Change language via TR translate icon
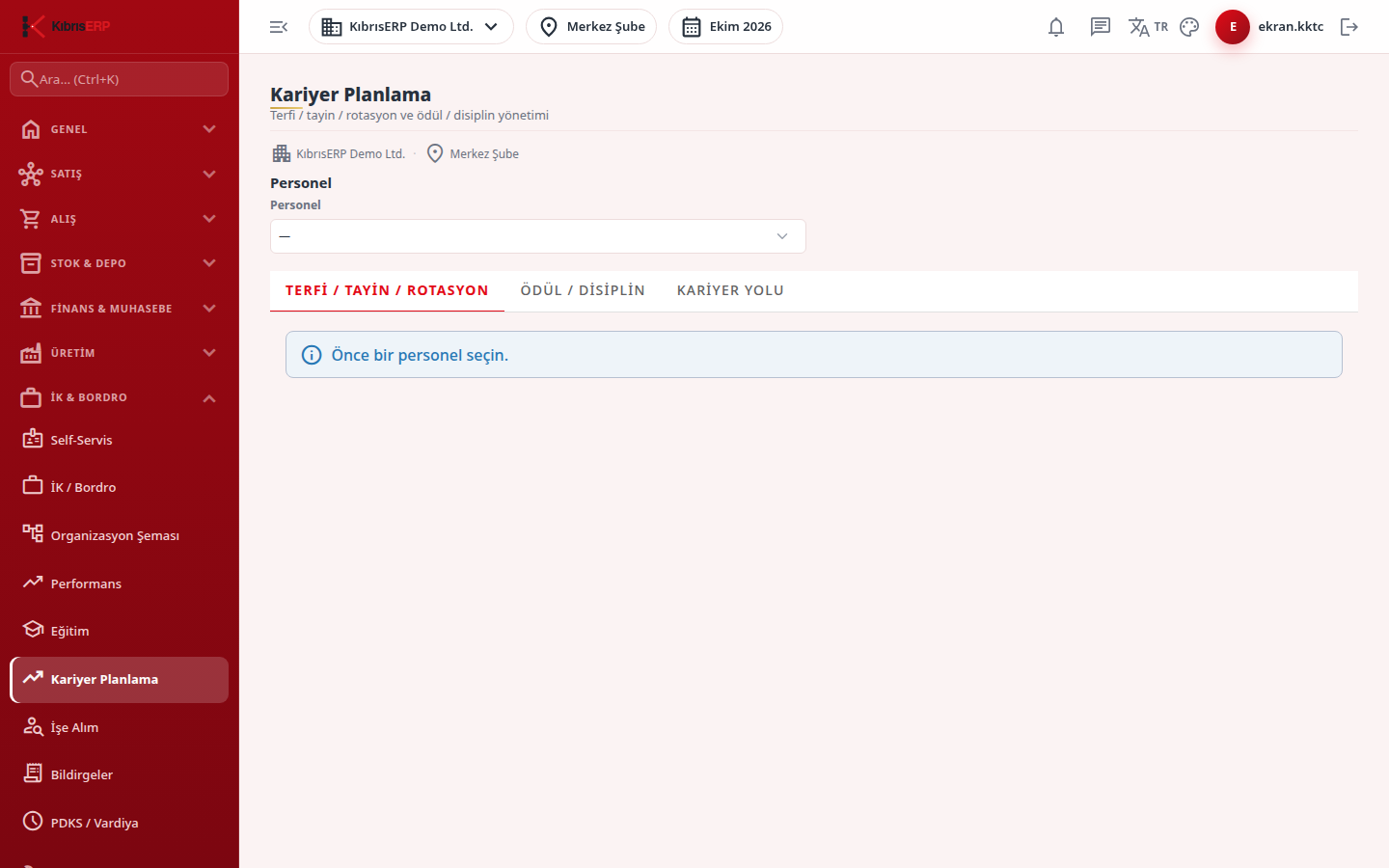This screenshot has height=868, width=1389. (1148, 27)
